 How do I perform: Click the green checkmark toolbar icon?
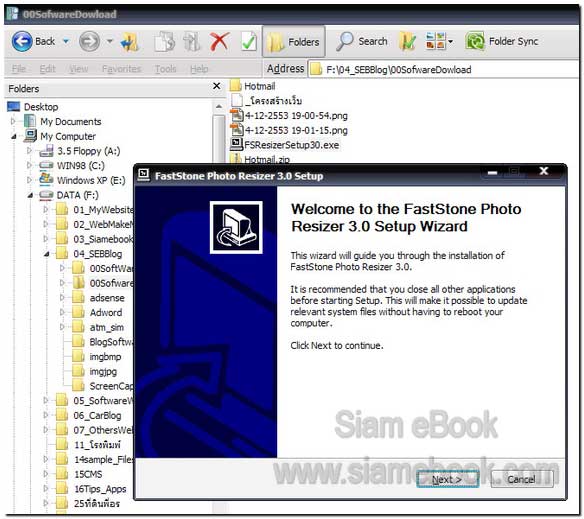point(248,41)
